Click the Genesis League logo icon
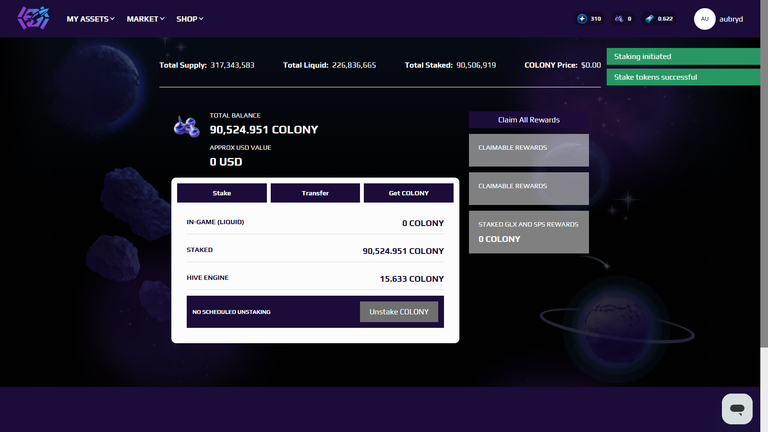Viewport: 768px width, 432px height. point(33,19)
